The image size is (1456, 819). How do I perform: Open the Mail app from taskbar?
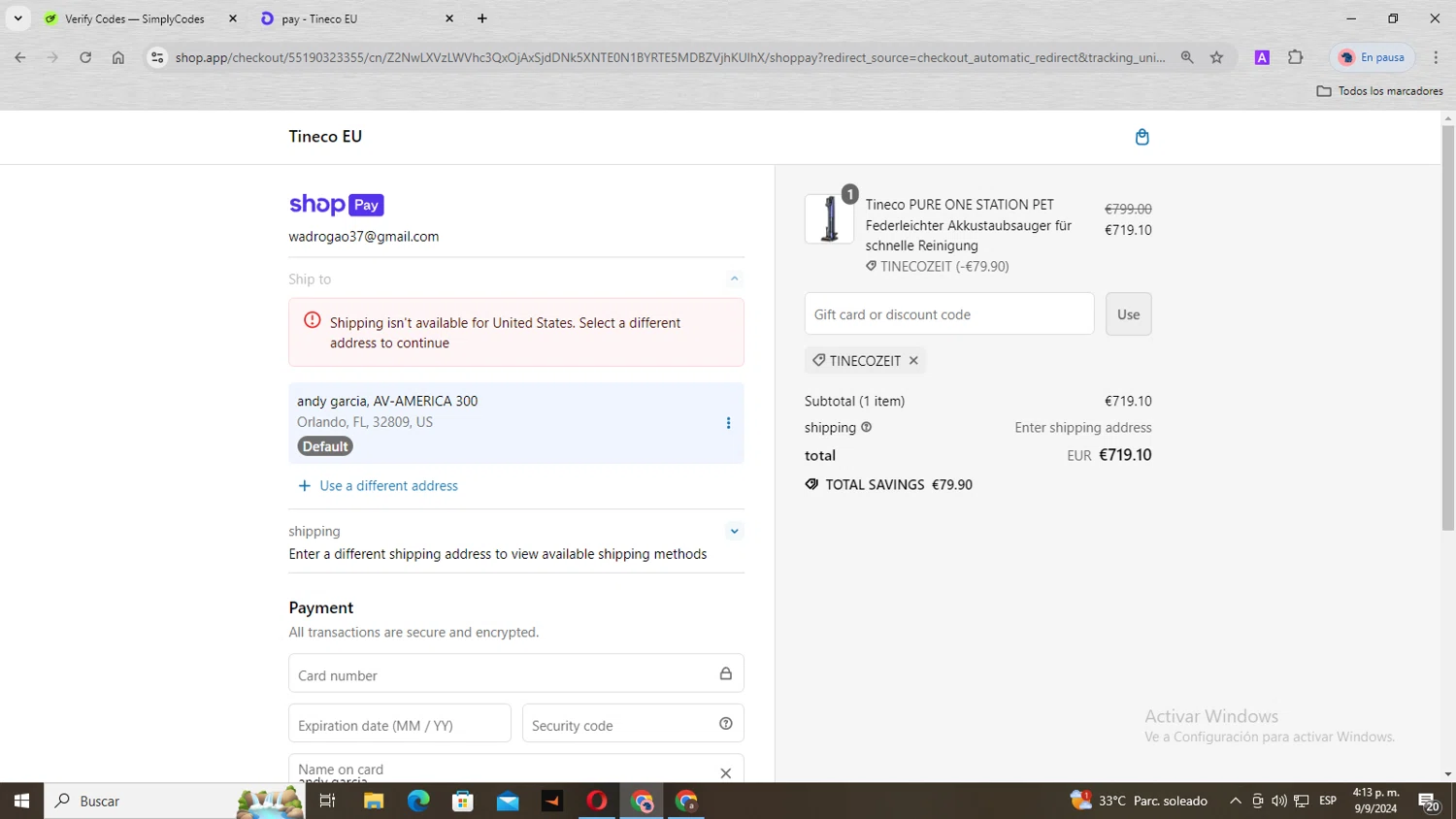pyautogui.click(x=508, y=801)
